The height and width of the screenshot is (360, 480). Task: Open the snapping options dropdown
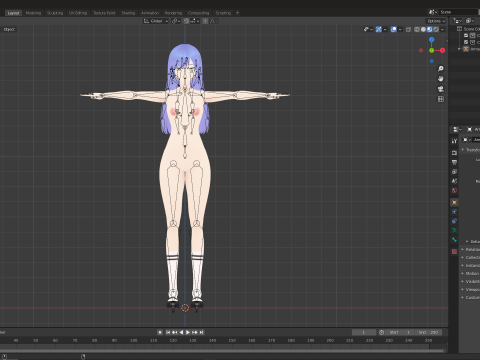pos(194,21)
